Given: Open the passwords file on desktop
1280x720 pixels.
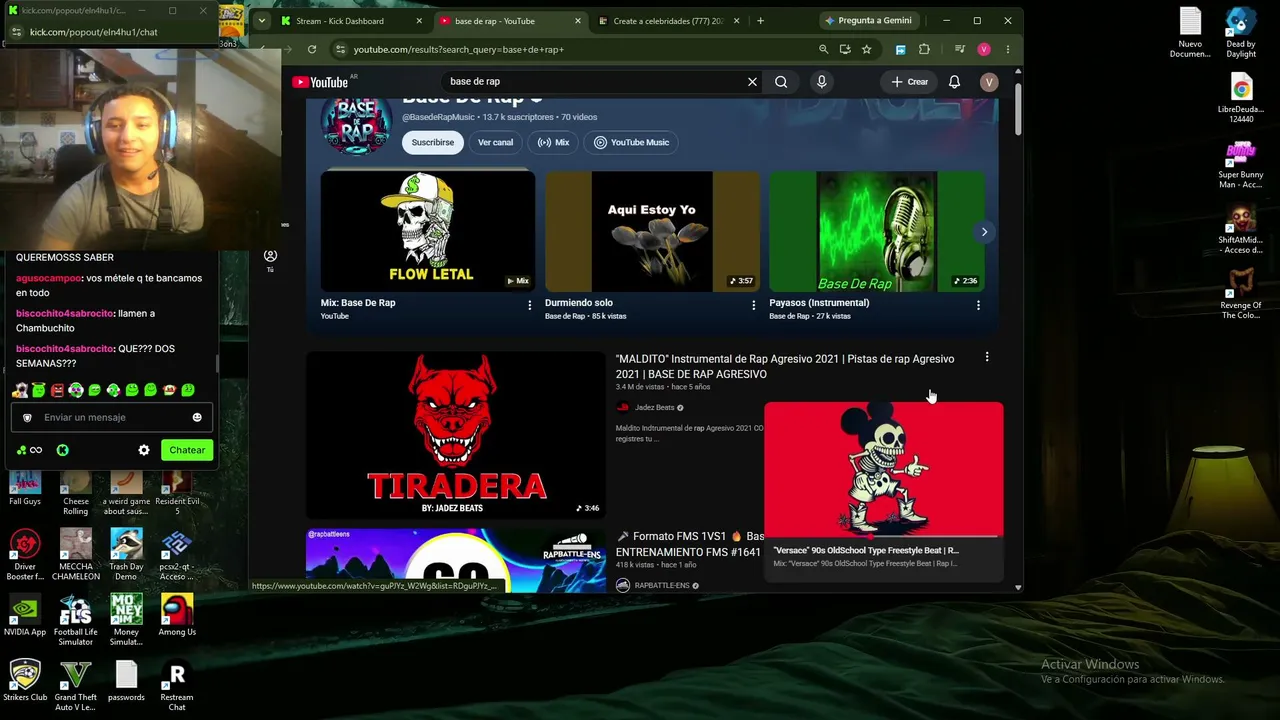Looking at the screenshot, I should point(126,680).
